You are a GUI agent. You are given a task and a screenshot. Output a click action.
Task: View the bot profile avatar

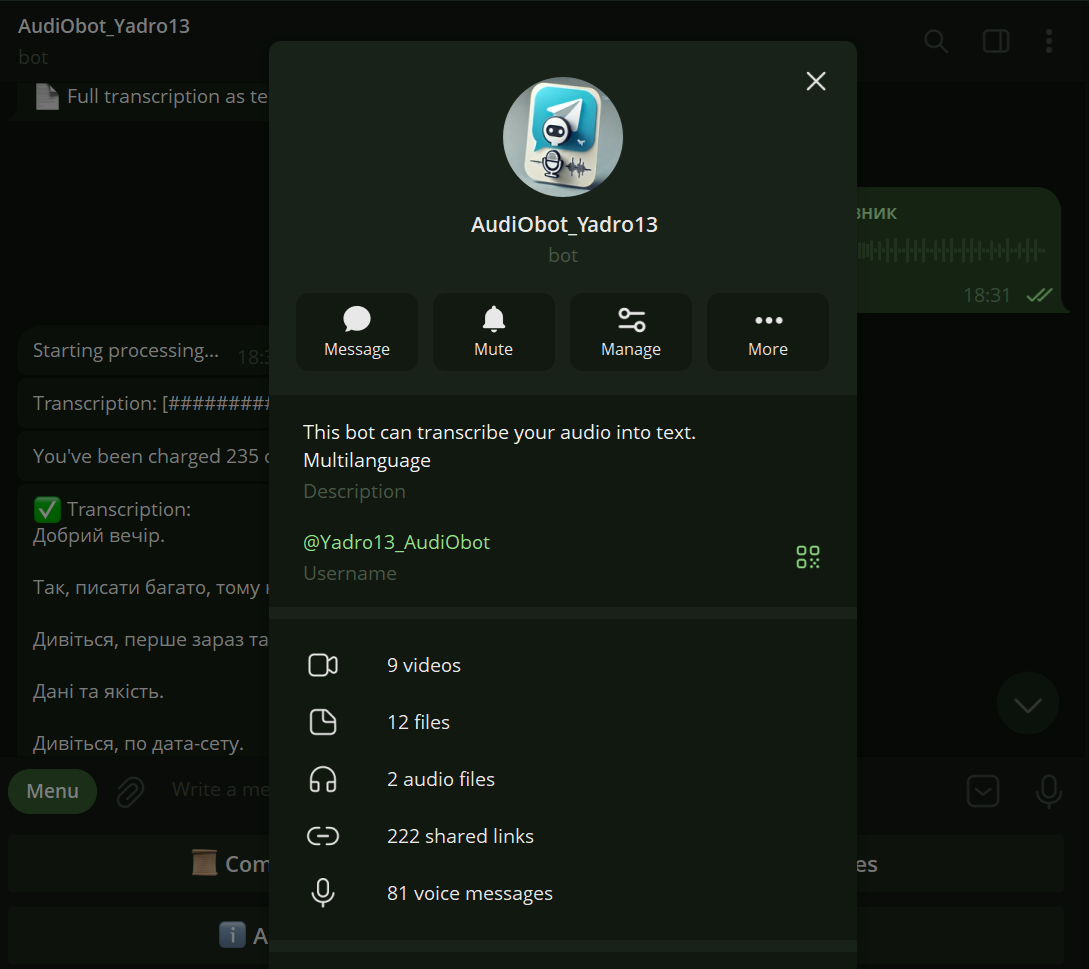click(x=563, y=137)
